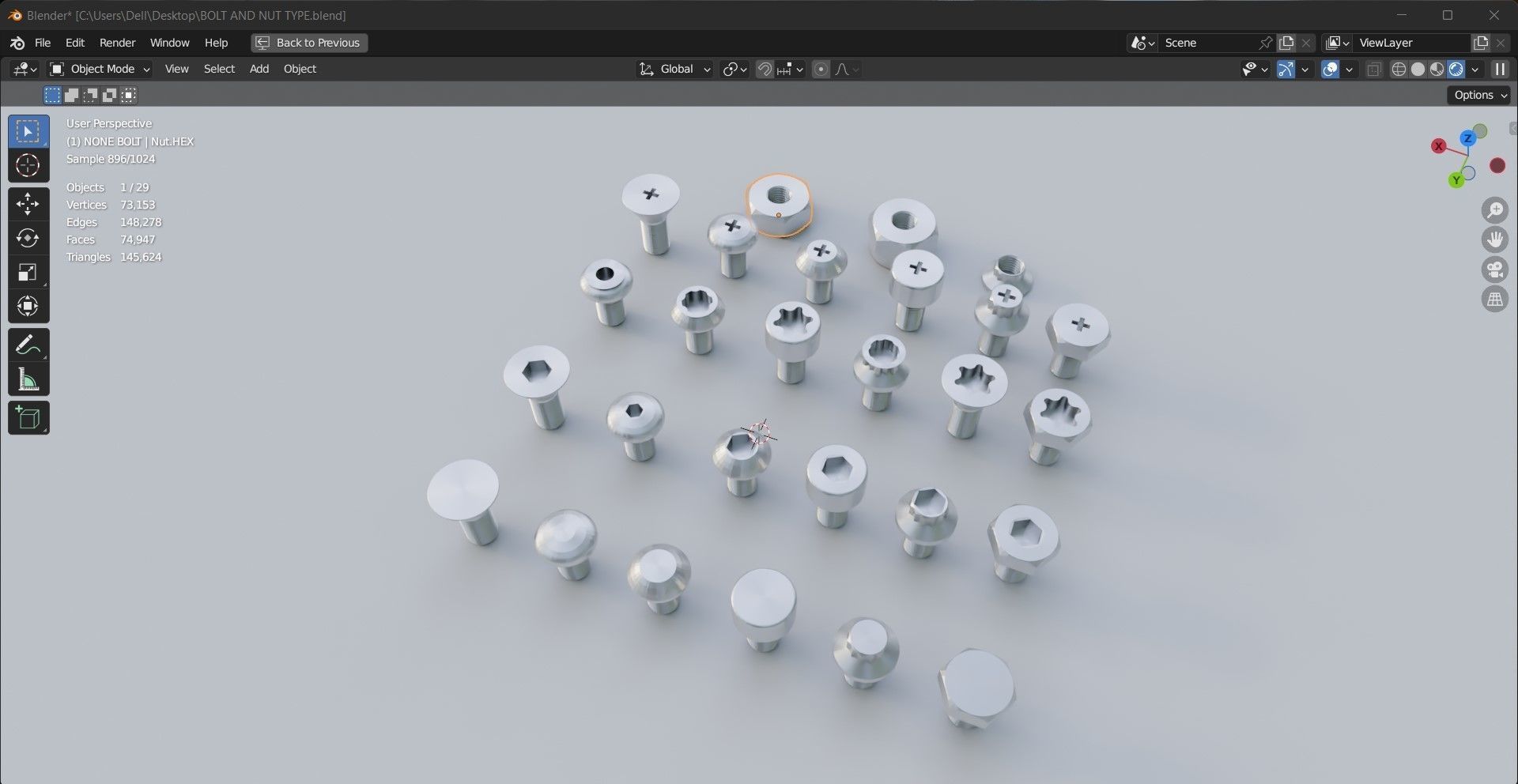Switch to Wireframe viewport shading
The height and width of the screenshot is (784, 1518).
tap(1399, 69)
